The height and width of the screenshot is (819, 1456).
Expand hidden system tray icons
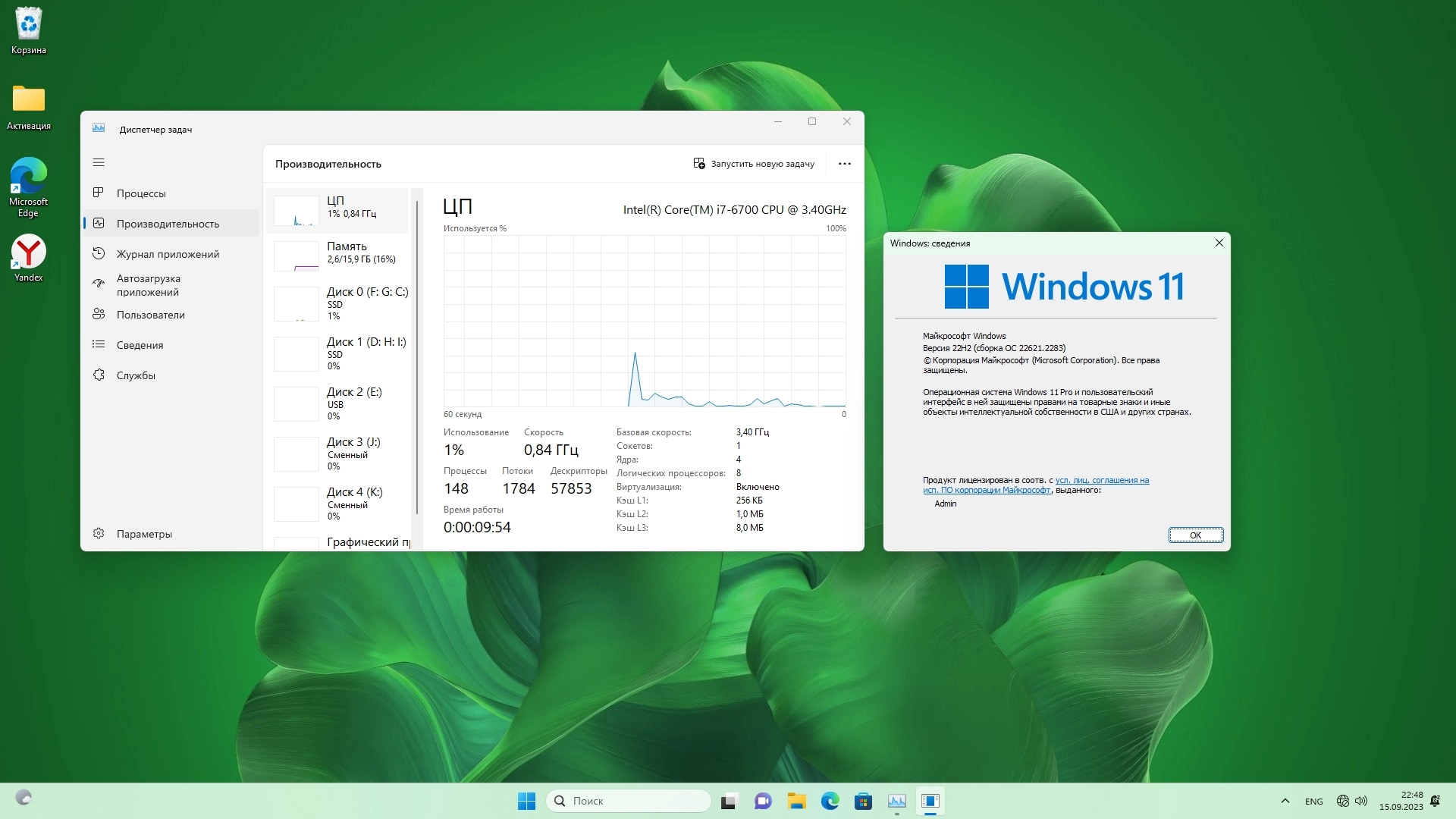[x=1285, y=801]
